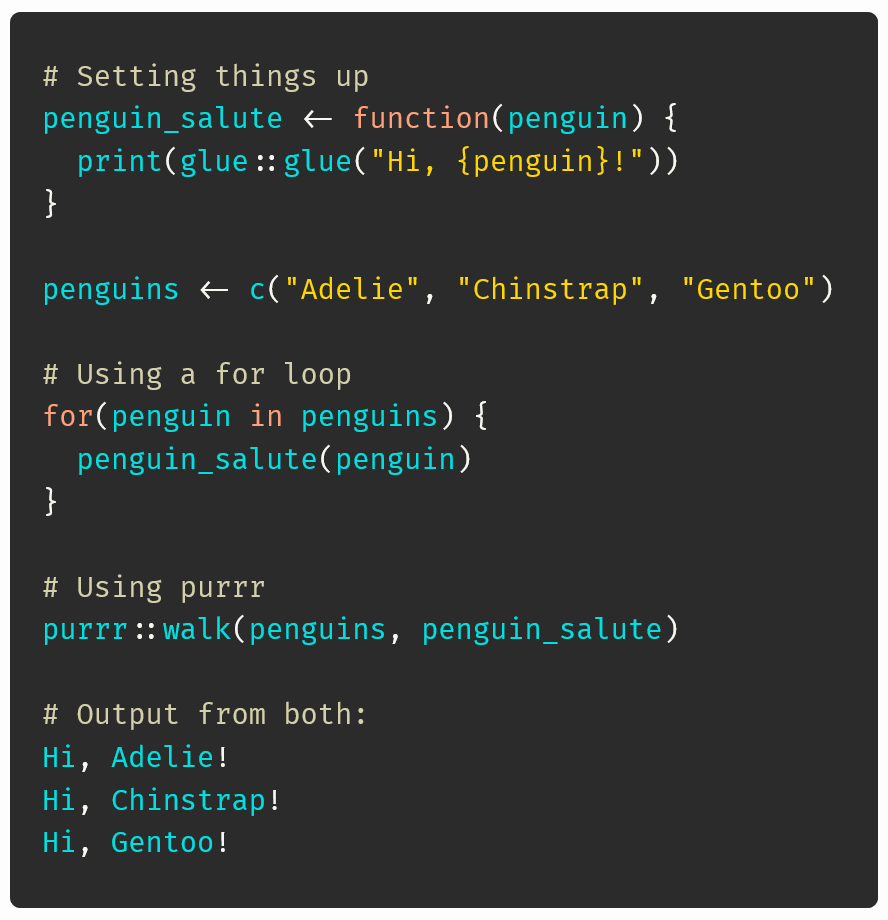Click the quoted "Gentoo" string in the vector
This screenshot has width=888, height=920.
(x=748, y=290)
